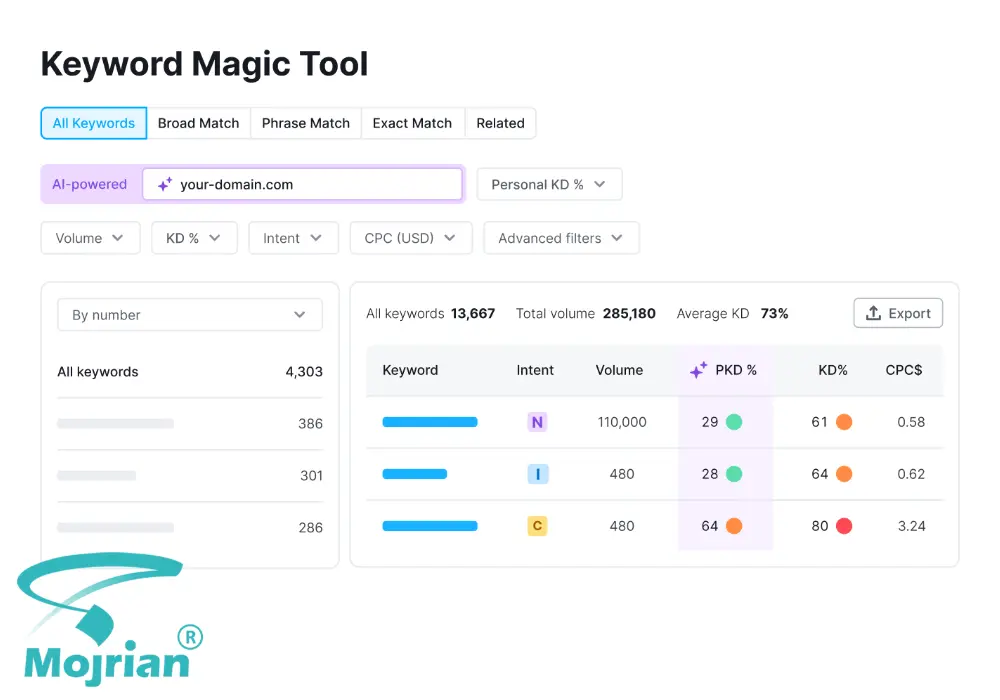
Task: Sort by the KD% column header
Action: (832, 370)
